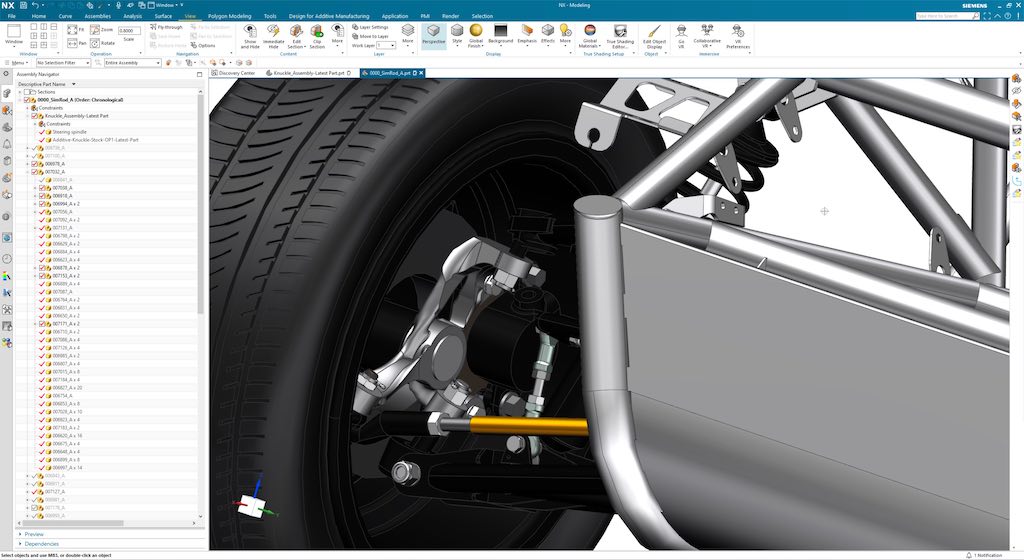The height and width of the screenshot is (560, 1024).
Task: Open the File menu
Action: (x=12, y=16)
